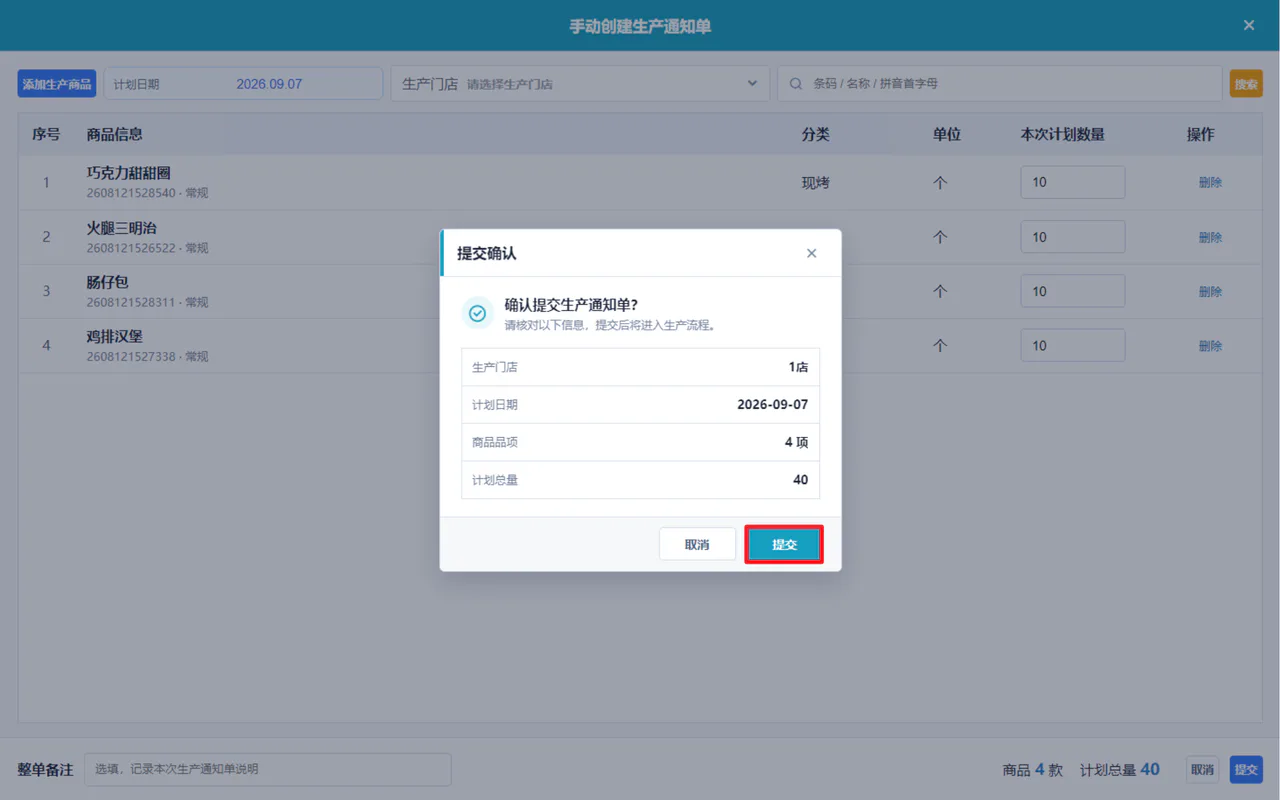Click 提交 in the confirmation dialog
1280x800 pixels.
click(784, 545)
